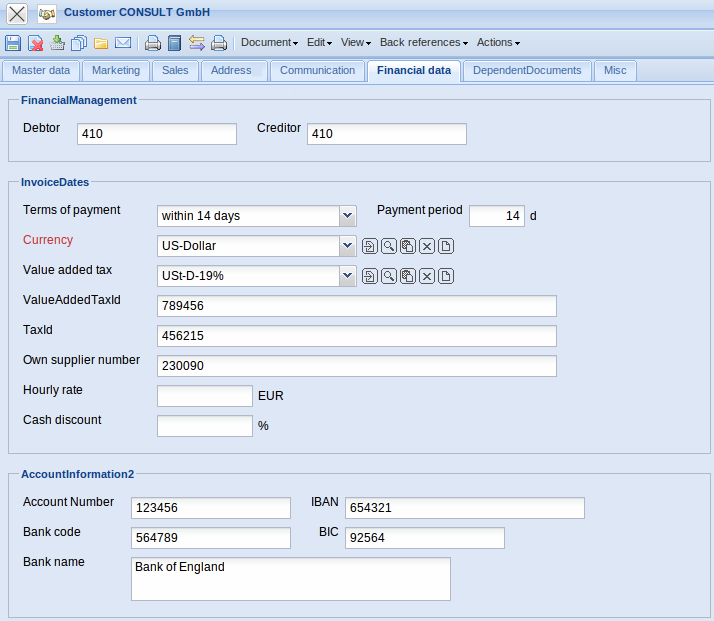The height and width of the screenshot is (621, 714).
Task: Open the Document menu
Action: click(x=269, y=43)
